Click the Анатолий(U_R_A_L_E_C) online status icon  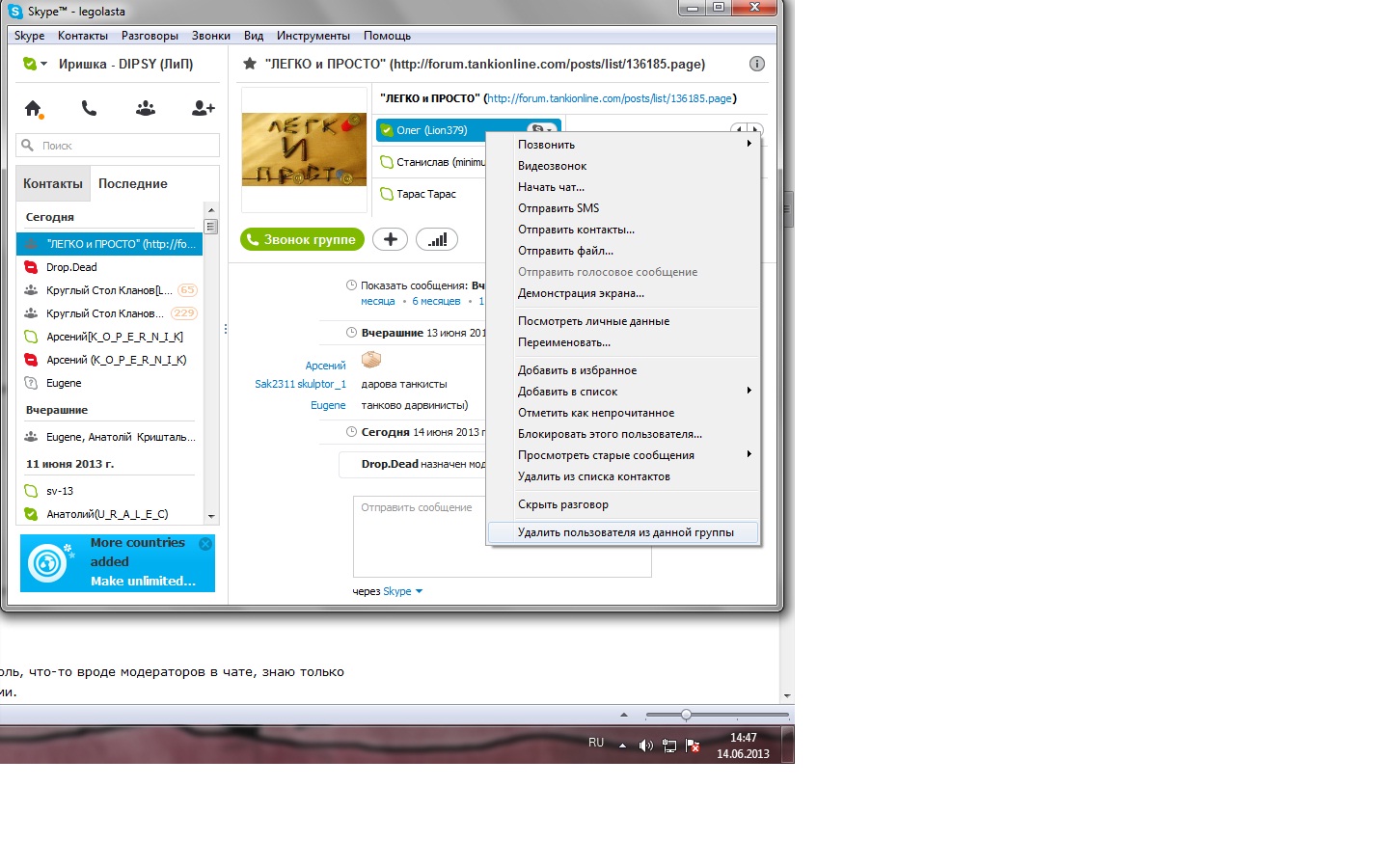click(31, 514)
